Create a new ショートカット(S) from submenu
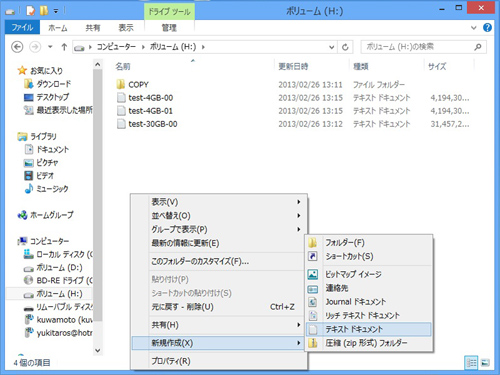 (369, 256)
